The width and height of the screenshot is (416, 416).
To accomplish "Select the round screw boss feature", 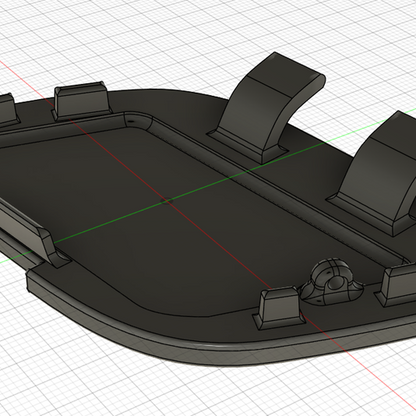I will (332, 283).
